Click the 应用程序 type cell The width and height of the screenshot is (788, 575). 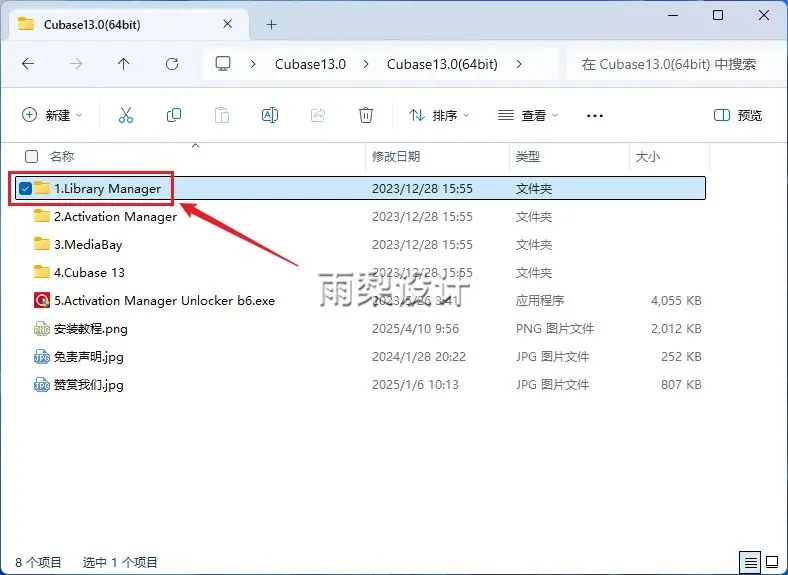(x=540, y=301)
